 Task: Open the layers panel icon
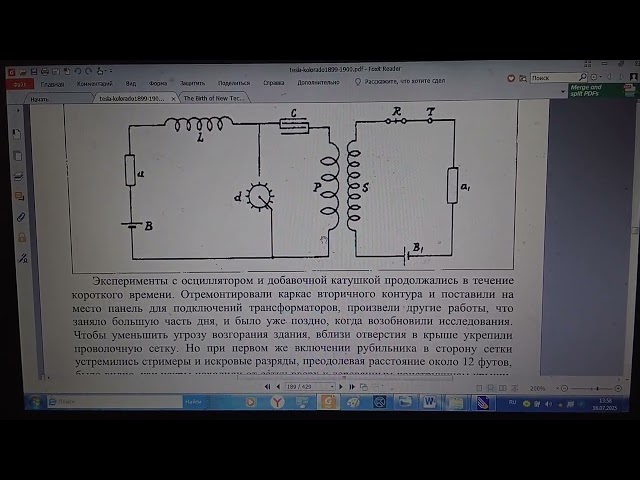[19, 176]
